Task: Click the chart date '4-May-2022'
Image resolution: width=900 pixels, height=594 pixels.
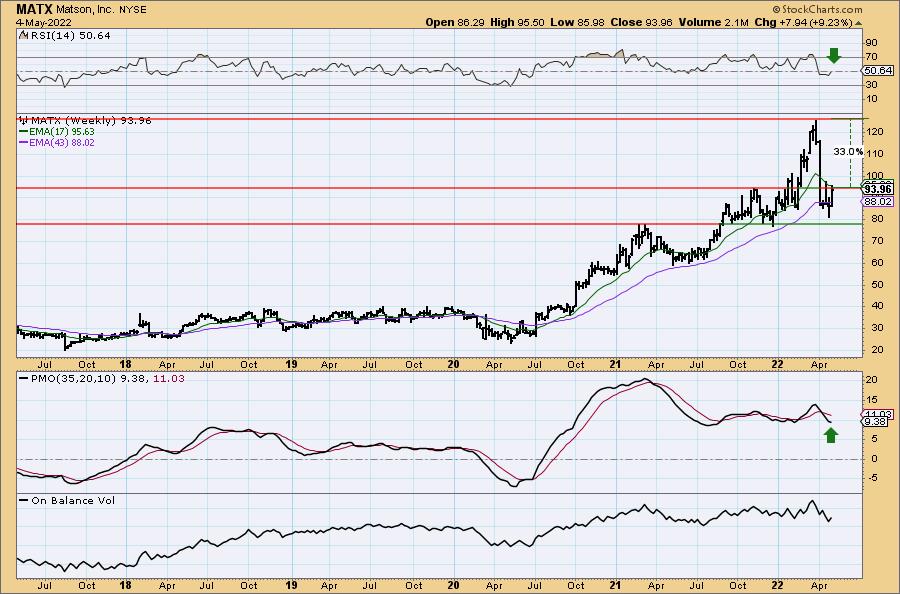Action: click(44, 22)
